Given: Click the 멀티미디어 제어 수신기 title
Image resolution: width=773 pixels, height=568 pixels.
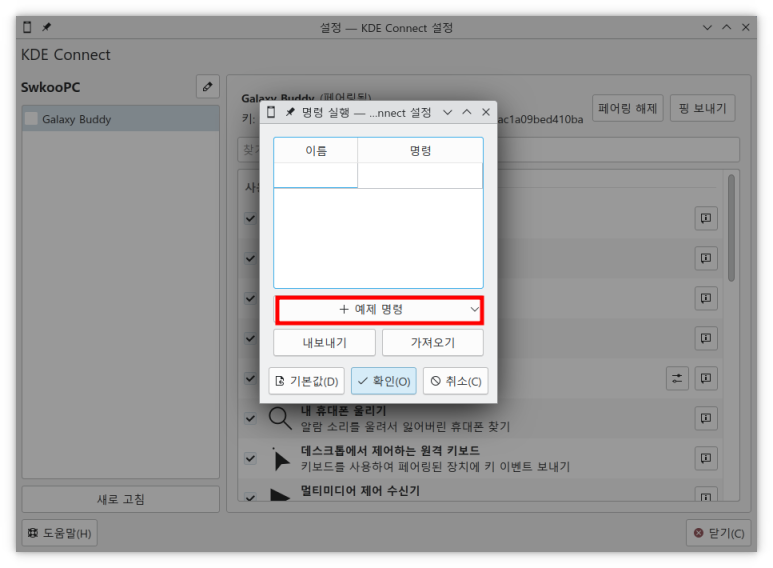Looking at the screenshot, I should tap(360, 491).
